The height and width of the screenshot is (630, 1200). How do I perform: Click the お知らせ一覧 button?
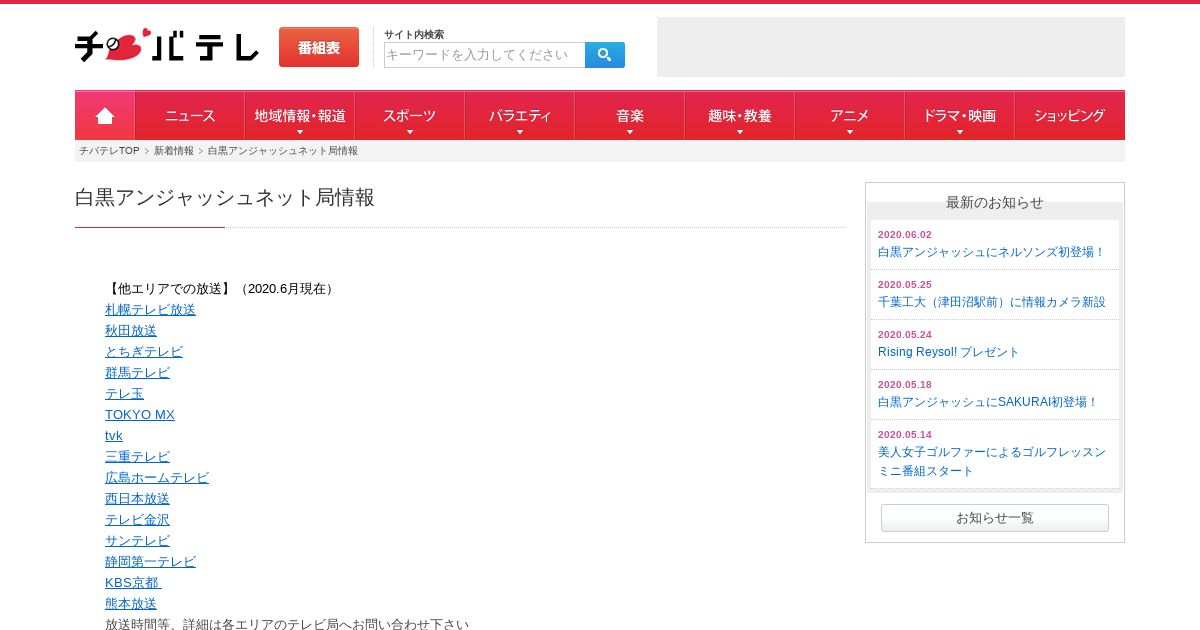(995, 518)
